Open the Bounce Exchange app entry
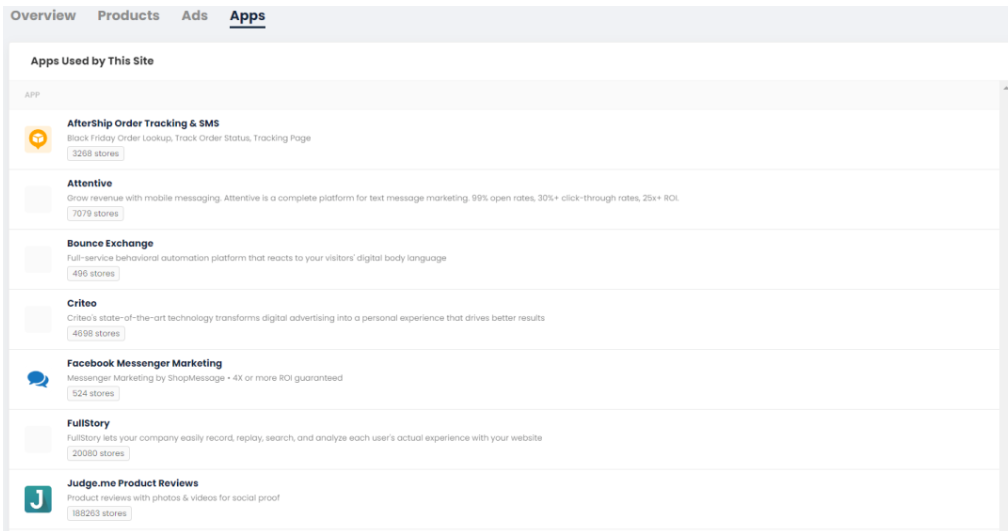1008x531 pixels. (110, 243)
